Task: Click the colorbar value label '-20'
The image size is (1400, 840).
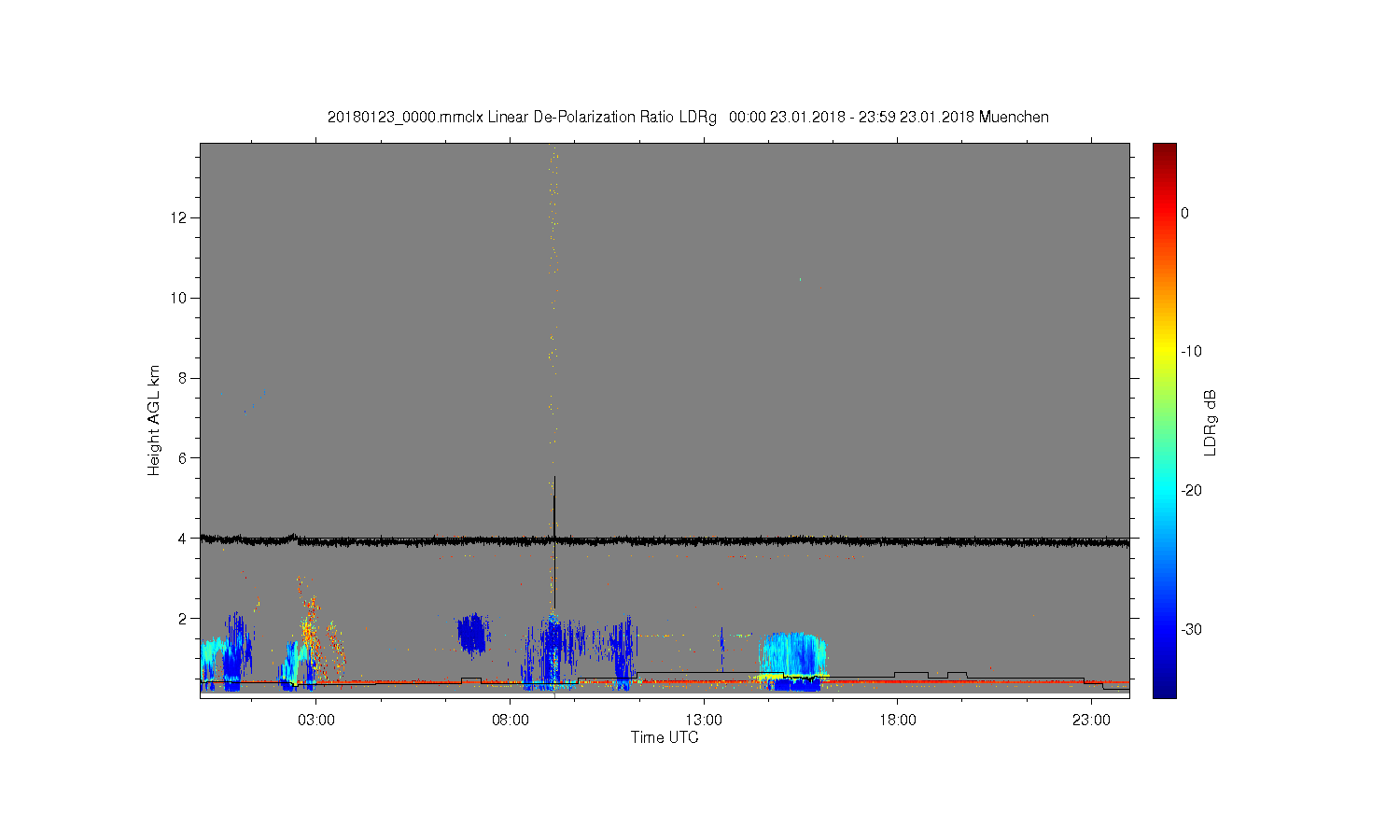Action: tap(1191, 491)
